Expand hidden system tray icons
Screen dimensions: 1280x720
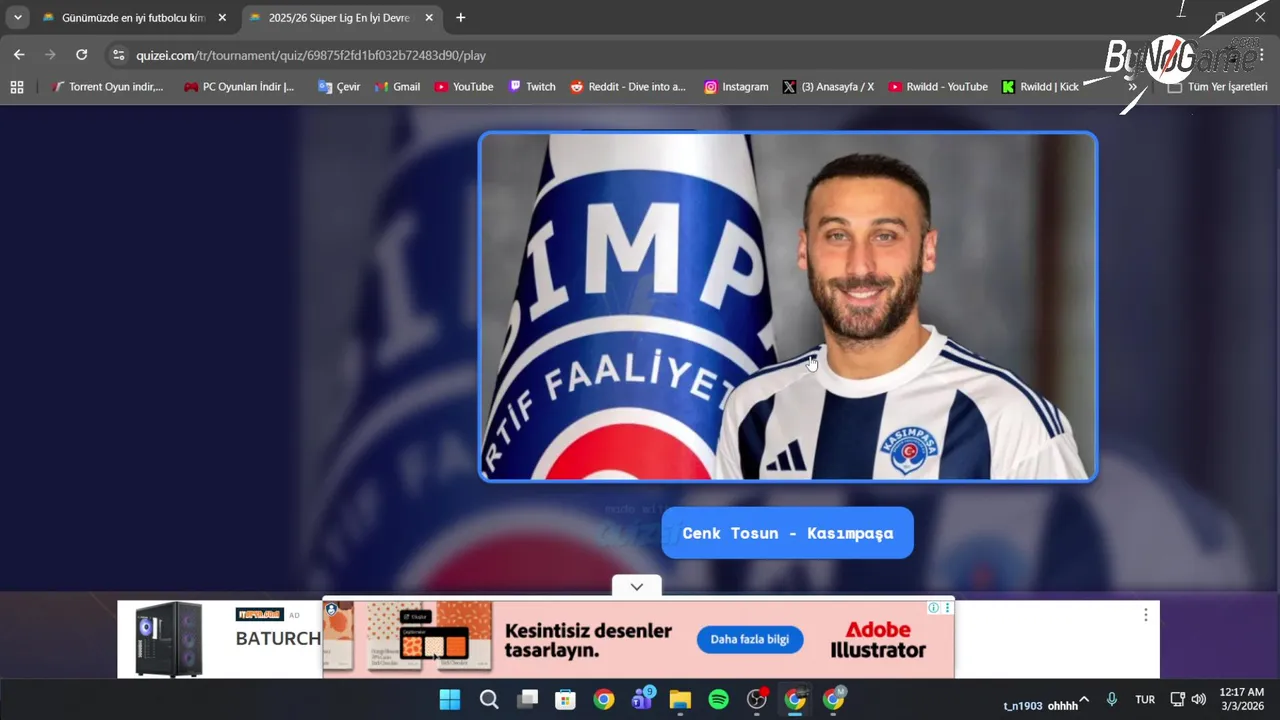pos(1084,699)
